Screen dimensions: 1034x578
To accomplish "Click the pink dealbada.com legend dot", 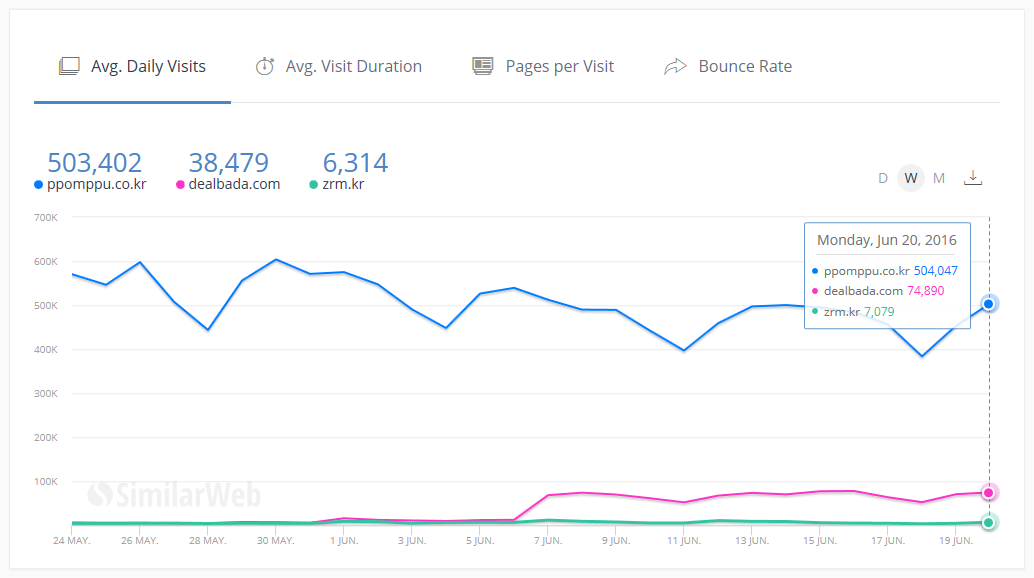I will pyautogui.click(x=180, y=185).
